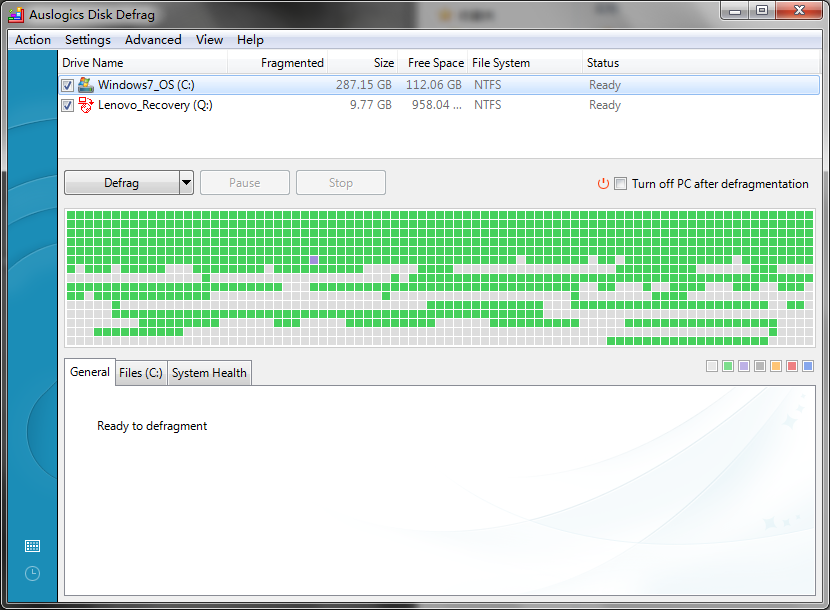Click the white legend color swatch

712,366
